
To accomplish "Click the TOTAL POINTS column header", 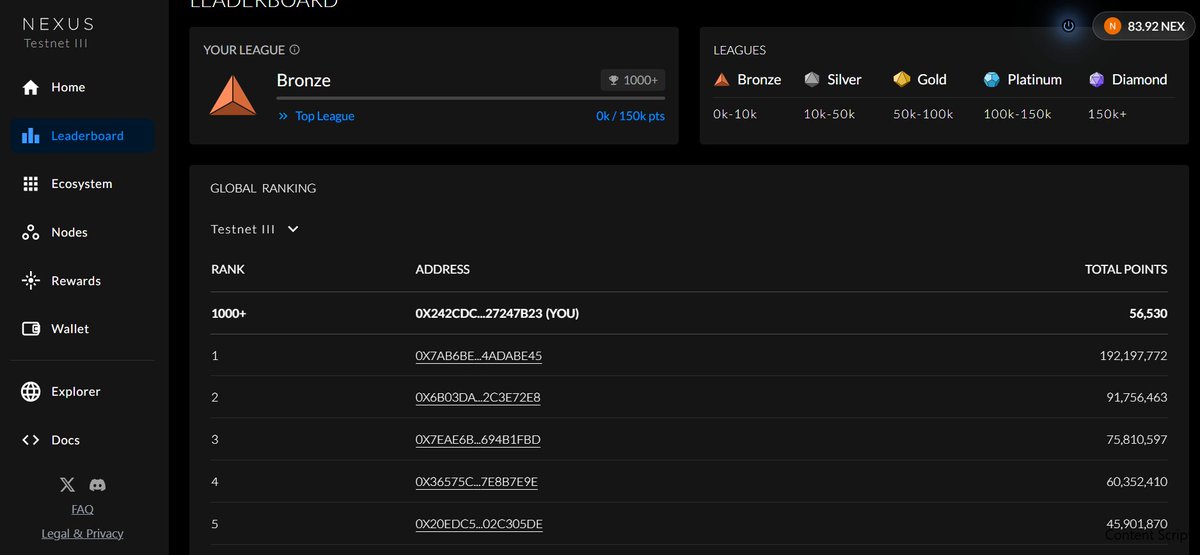I will [1126, 270].
